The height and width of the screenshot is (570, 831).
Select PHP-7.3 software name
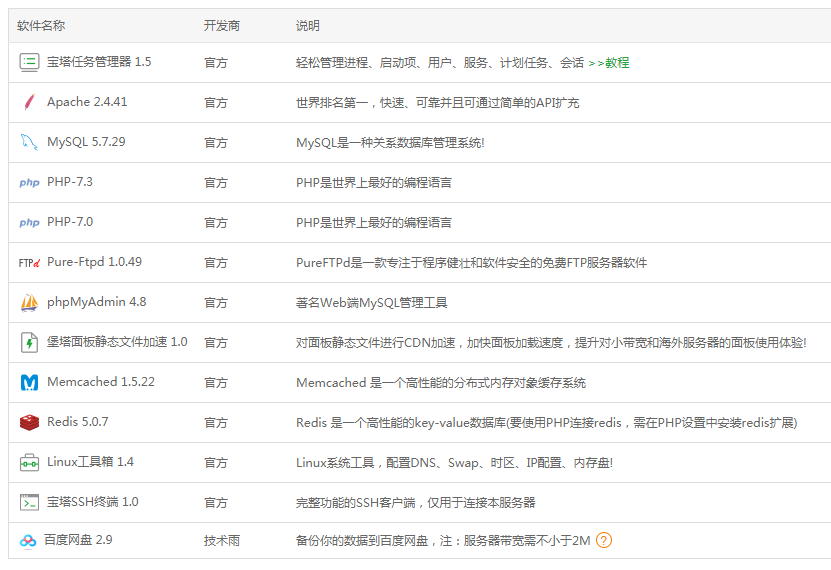(x=69, y=182)
